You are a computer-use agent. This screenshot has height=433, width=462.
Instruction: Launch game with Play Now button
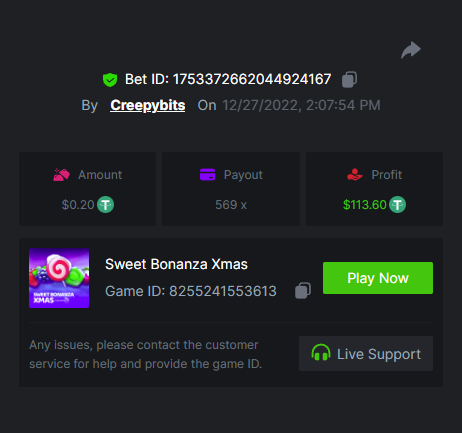[378, 278]
